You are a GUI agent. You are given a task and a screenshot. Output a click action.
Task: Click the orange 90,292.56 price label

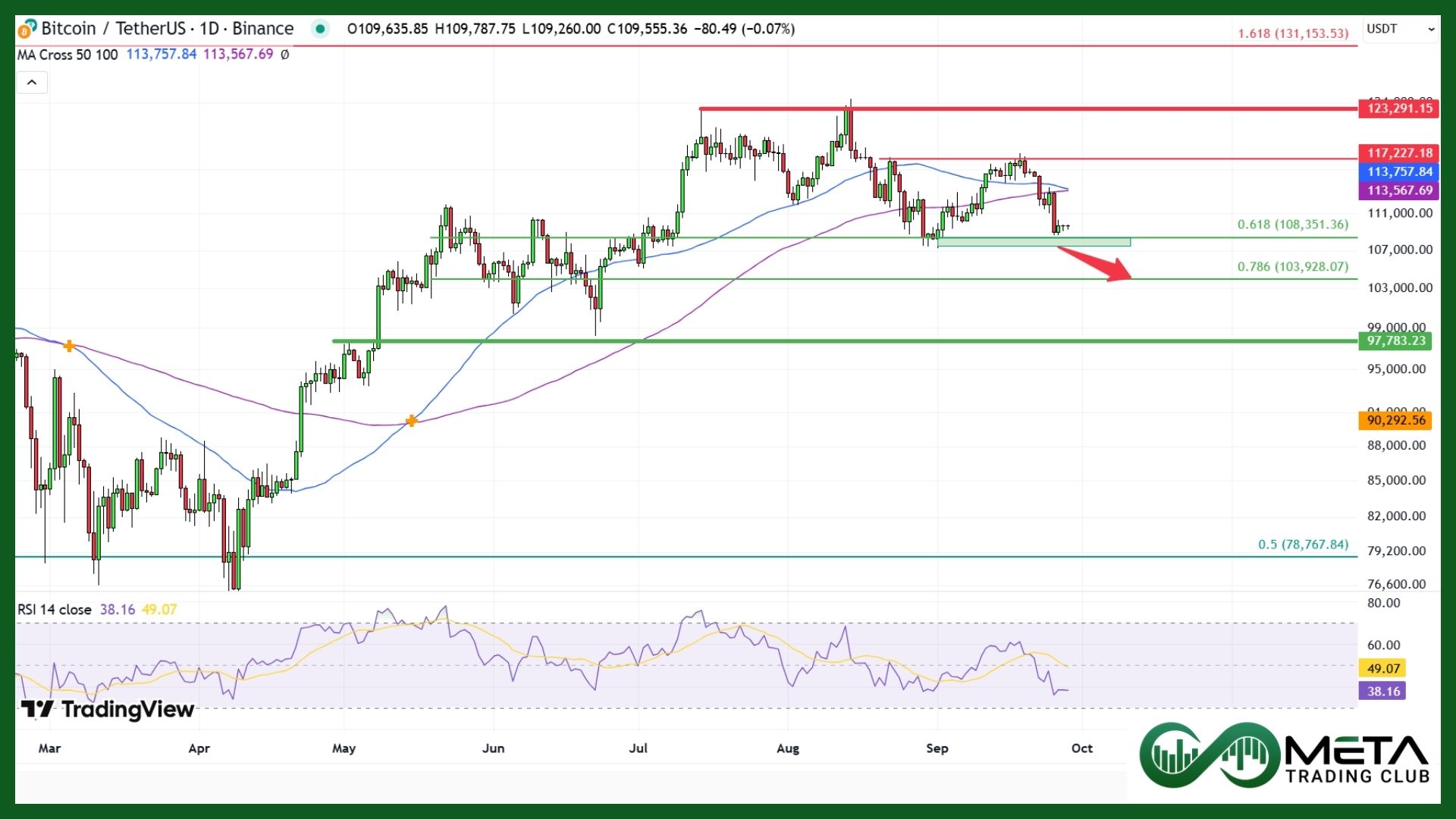1395,420
